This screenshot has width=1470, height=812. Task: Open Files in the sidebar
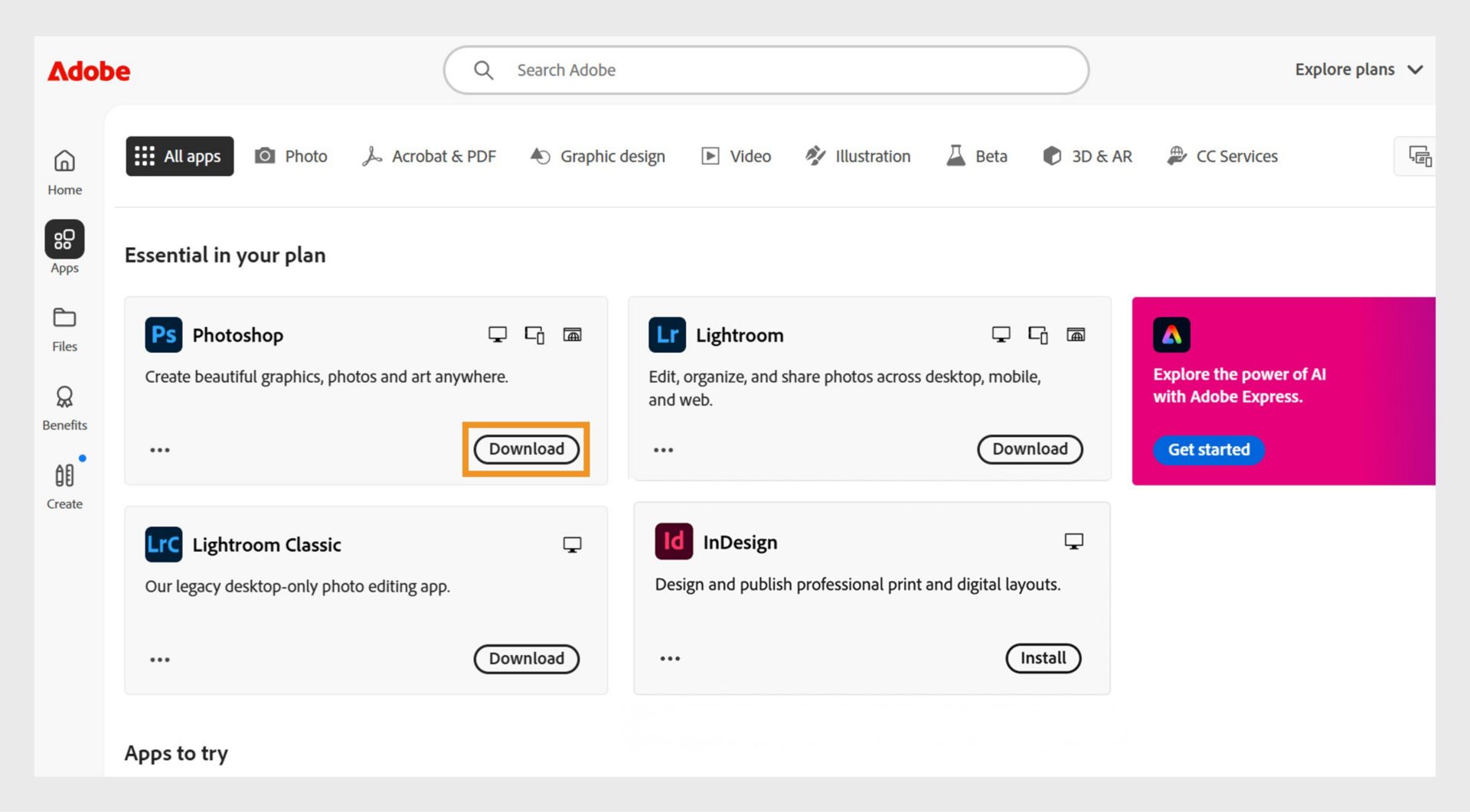pos(64,329)
